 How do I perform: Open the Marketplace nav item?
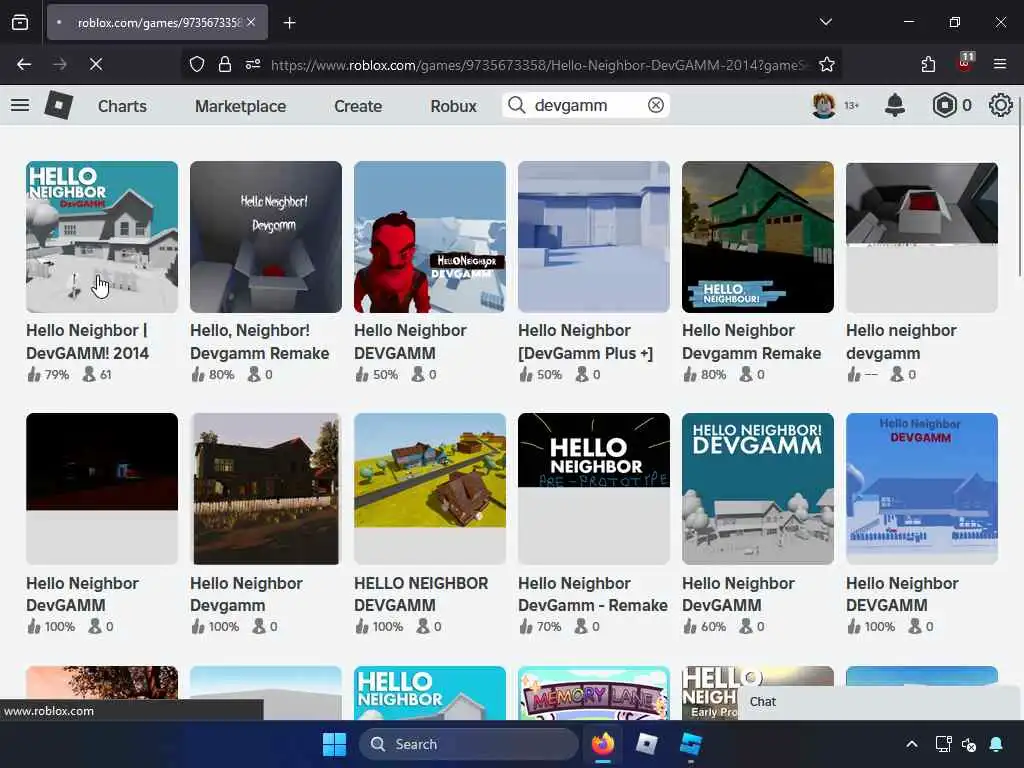point(240,106)
